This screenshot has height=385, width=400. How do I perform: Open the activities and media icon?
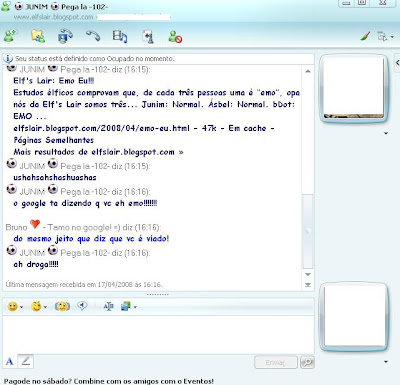(x=120, y=36)
